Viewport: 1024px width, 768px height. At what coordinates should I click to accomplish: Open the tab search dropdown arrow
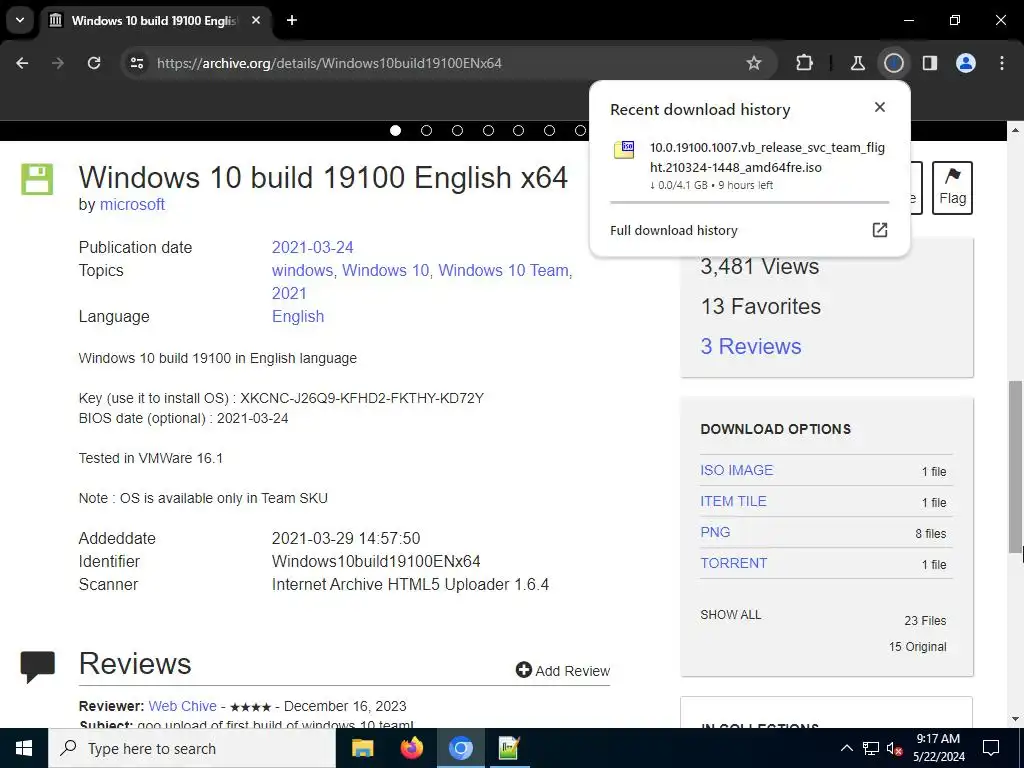pyautogui.click(x=20, y=20)
